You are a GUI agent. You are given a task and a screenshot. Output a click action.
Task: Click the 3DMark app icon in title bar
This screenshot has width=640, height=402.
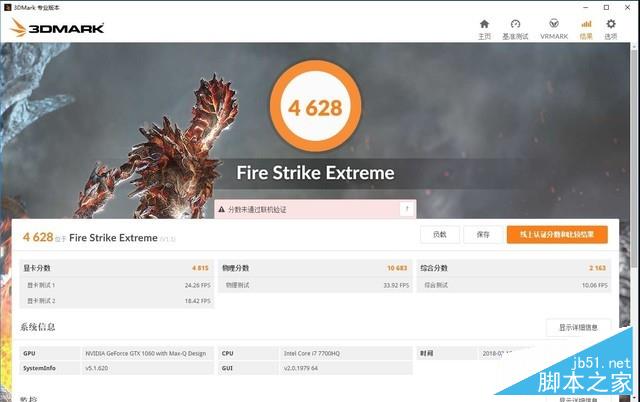click(7, 7)
